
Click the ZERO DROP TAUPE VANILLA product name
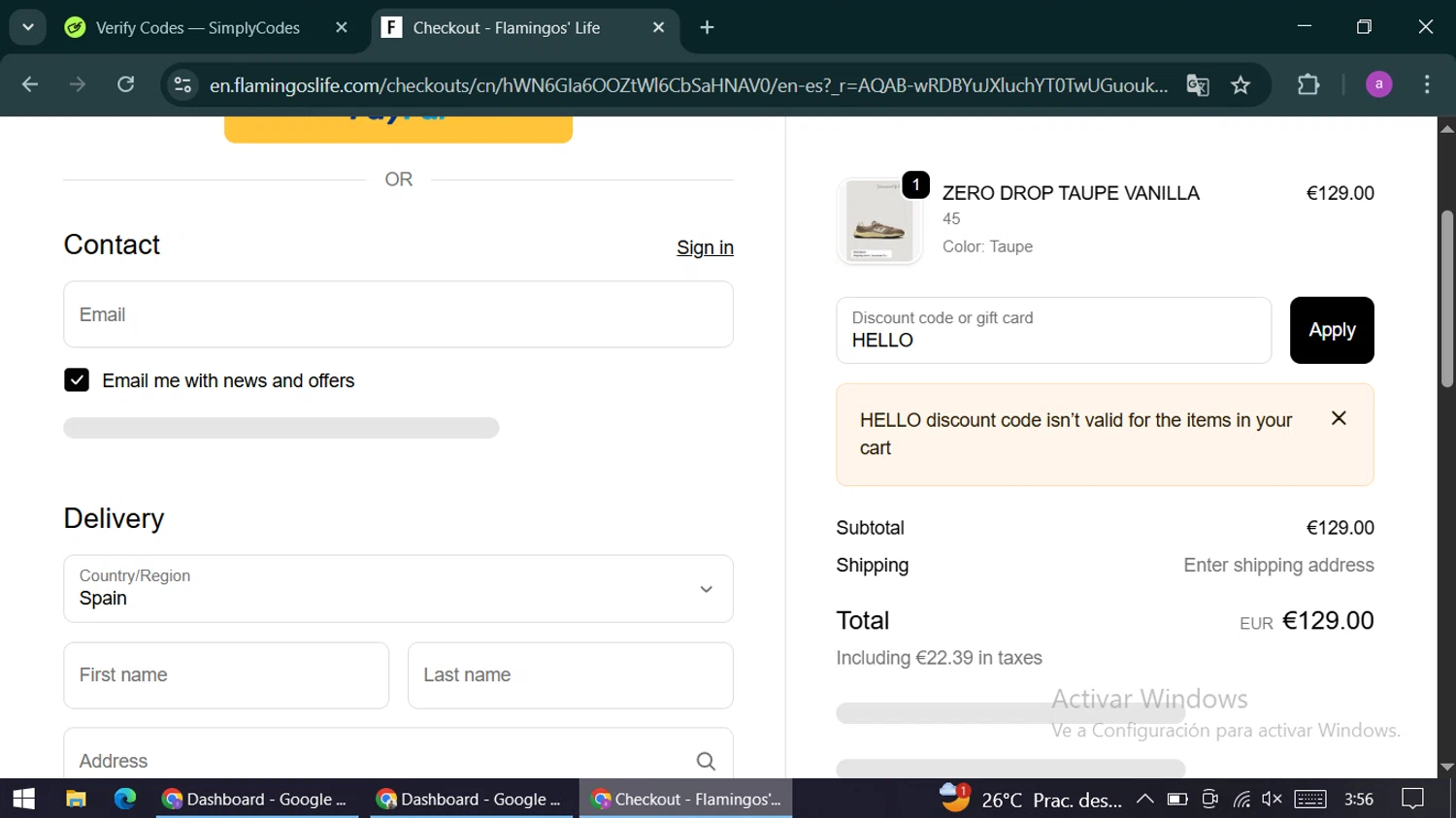(1071, 193)
